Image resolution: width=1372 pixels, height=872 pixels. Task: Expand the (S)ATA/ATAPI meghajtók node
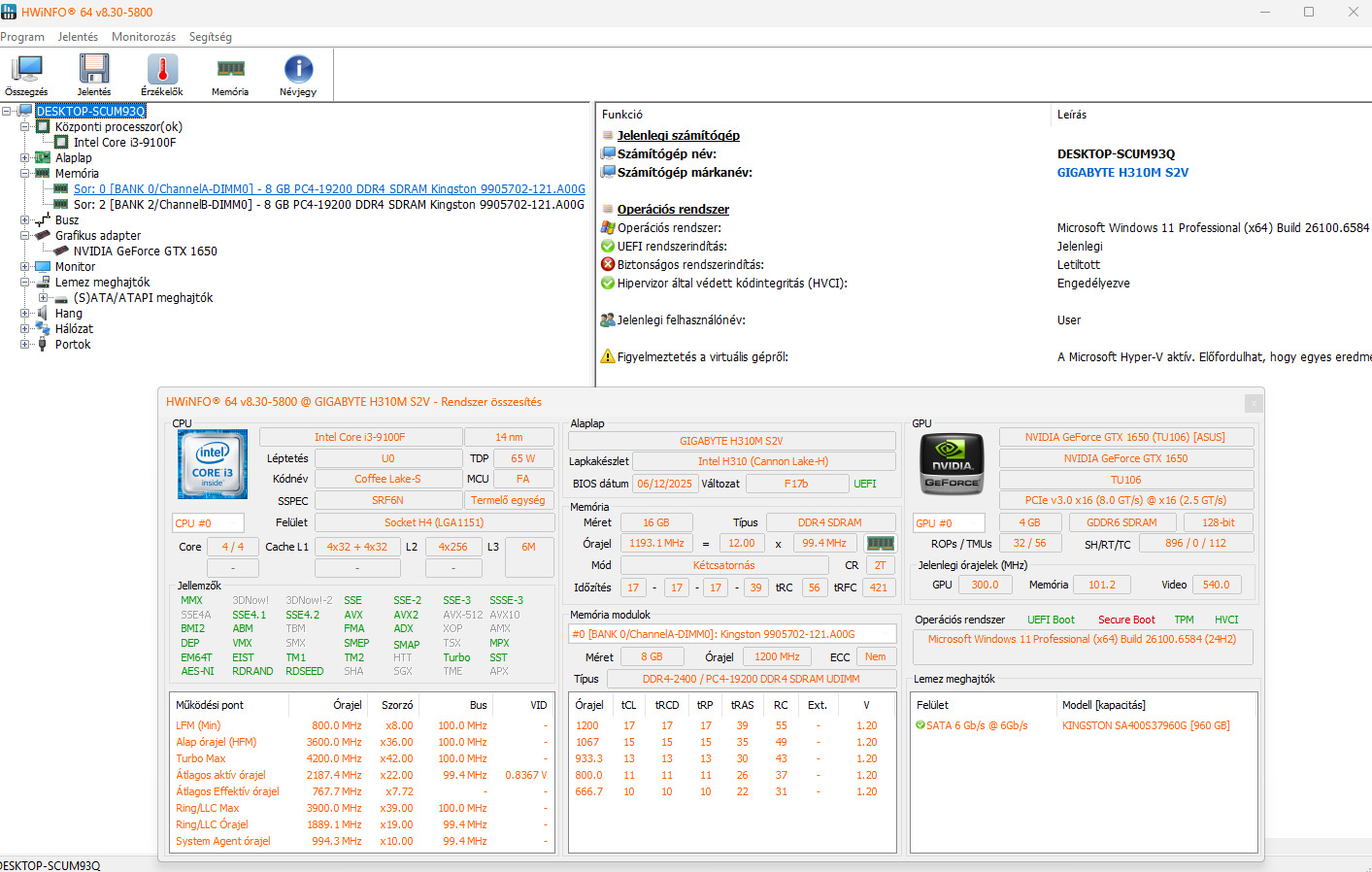pyautogui.click(x=44, y=297)
